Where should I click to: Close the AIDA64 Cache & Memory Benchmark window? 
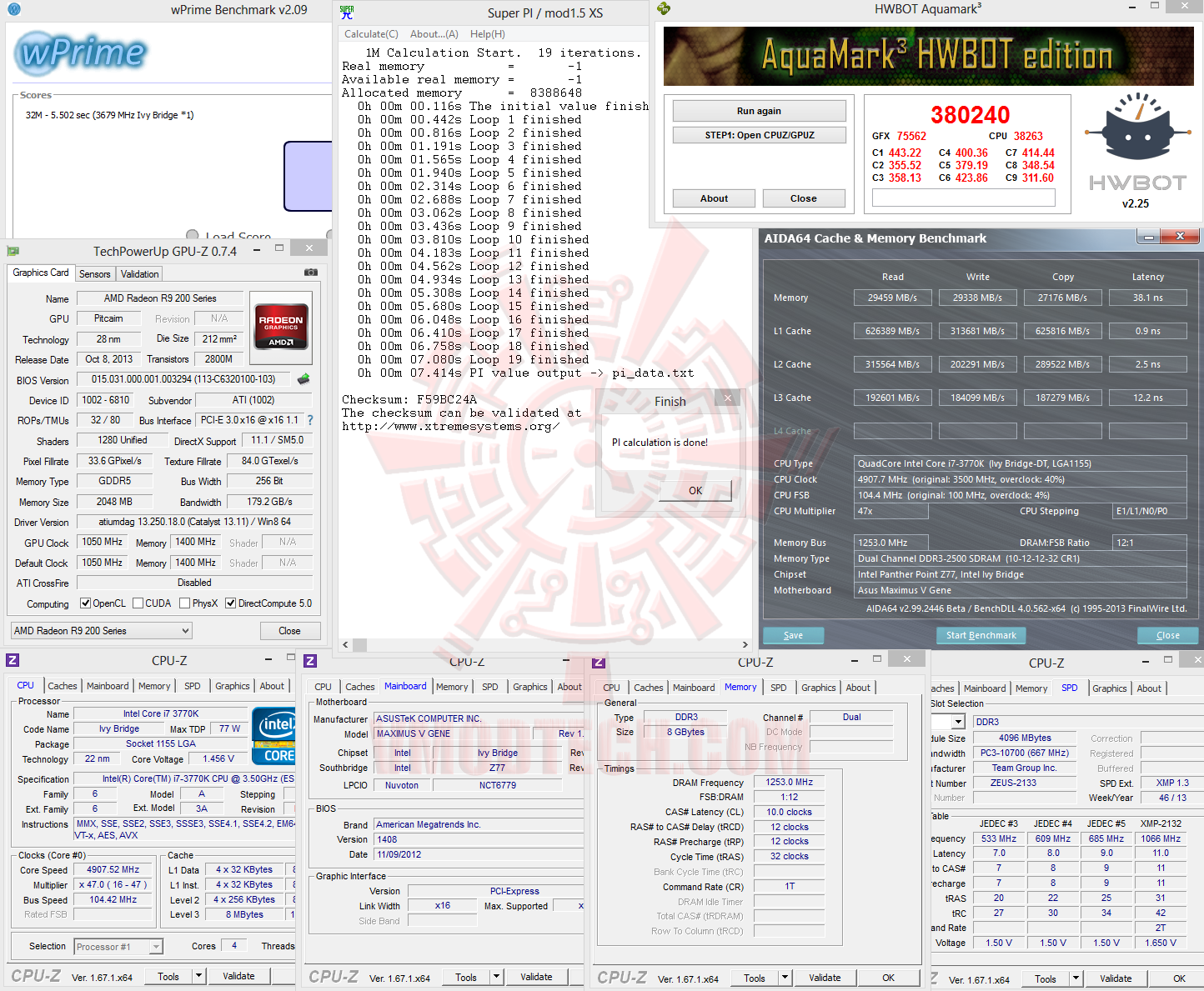pyautogui.click(x=1180, y=238)
